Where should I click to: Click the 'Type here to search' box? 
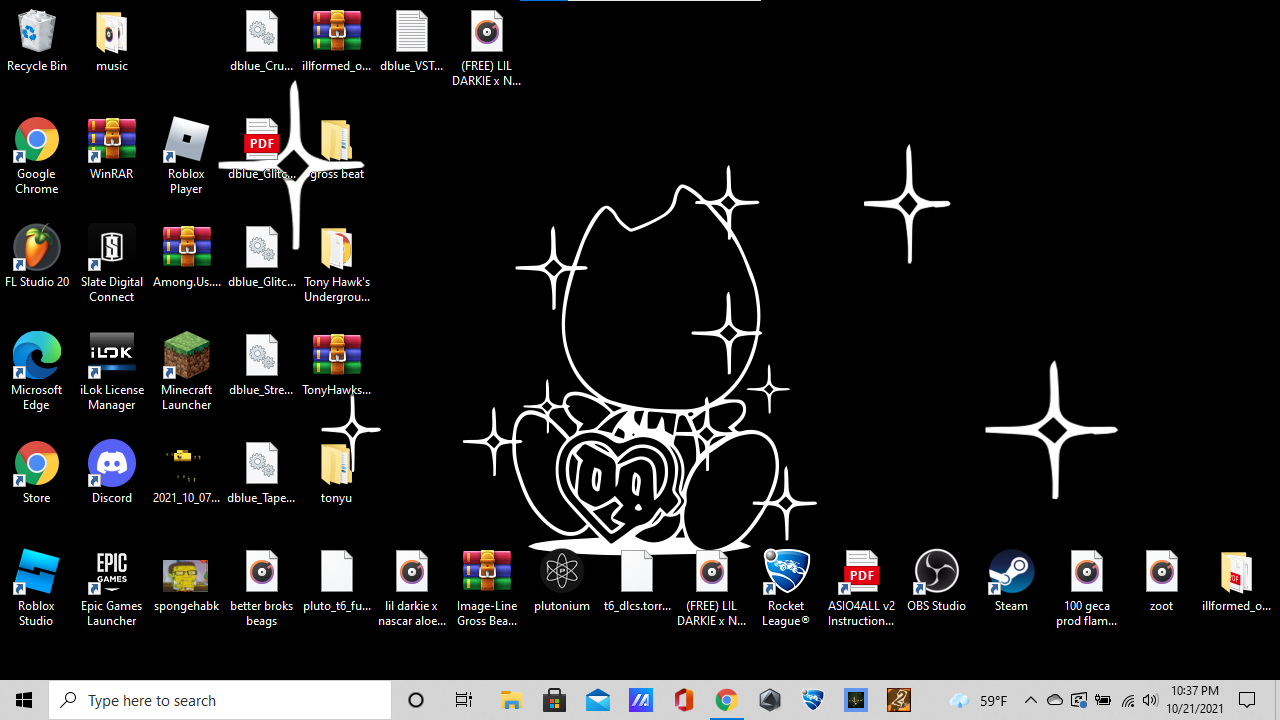click(x=220, y=700)
